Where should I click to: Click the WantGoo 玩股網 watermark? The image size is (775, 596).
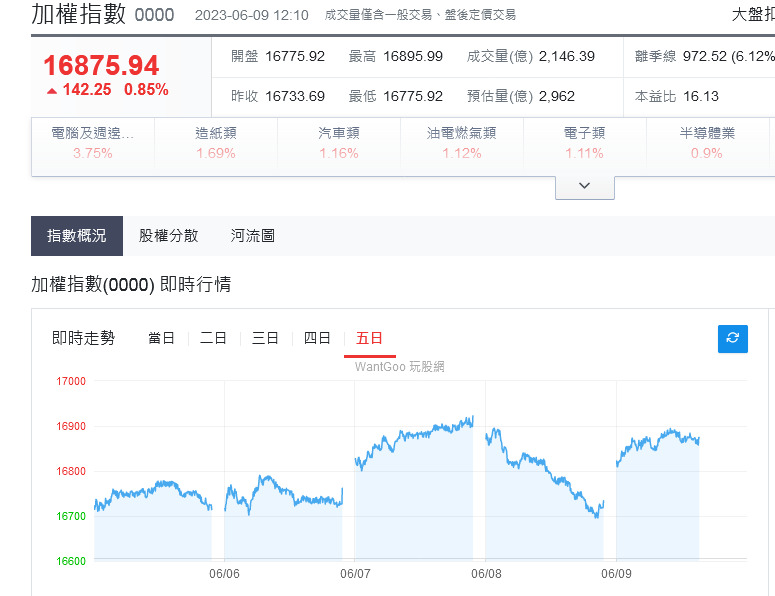pyautogui.click(x=399, y=367)
